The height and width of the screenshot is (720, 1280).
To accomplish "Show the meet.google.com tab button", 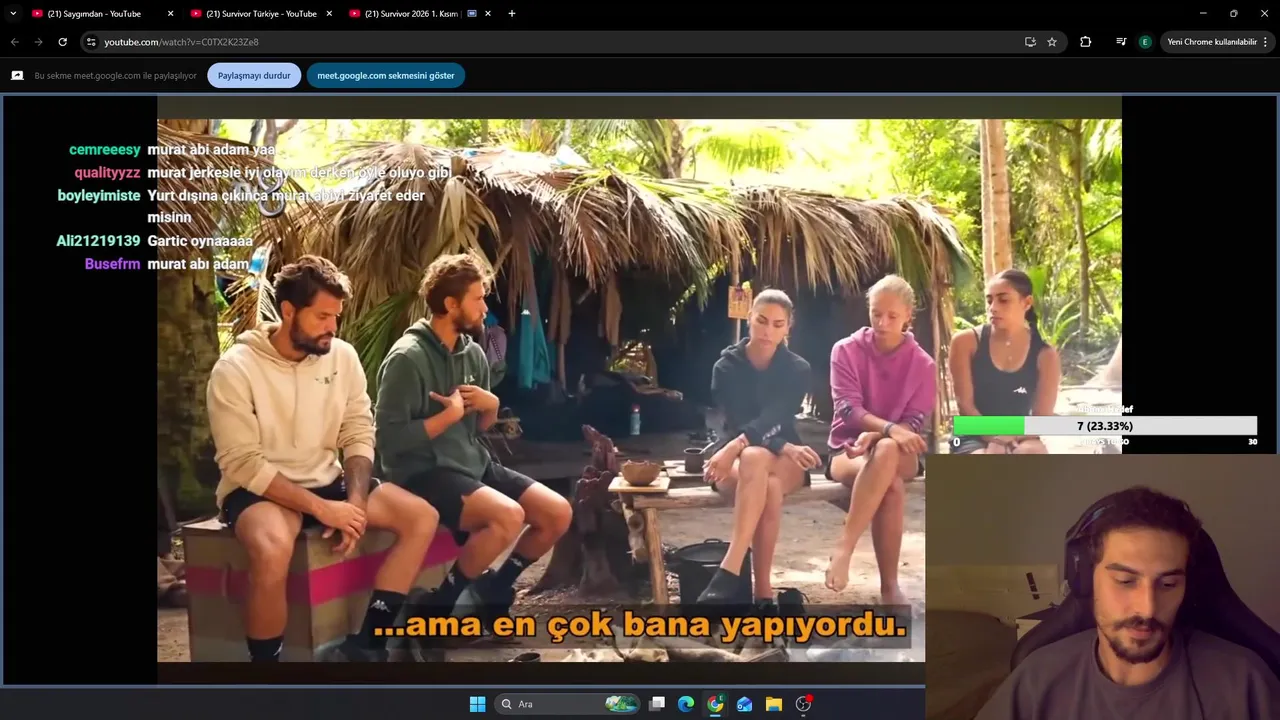I will [386, 76].
